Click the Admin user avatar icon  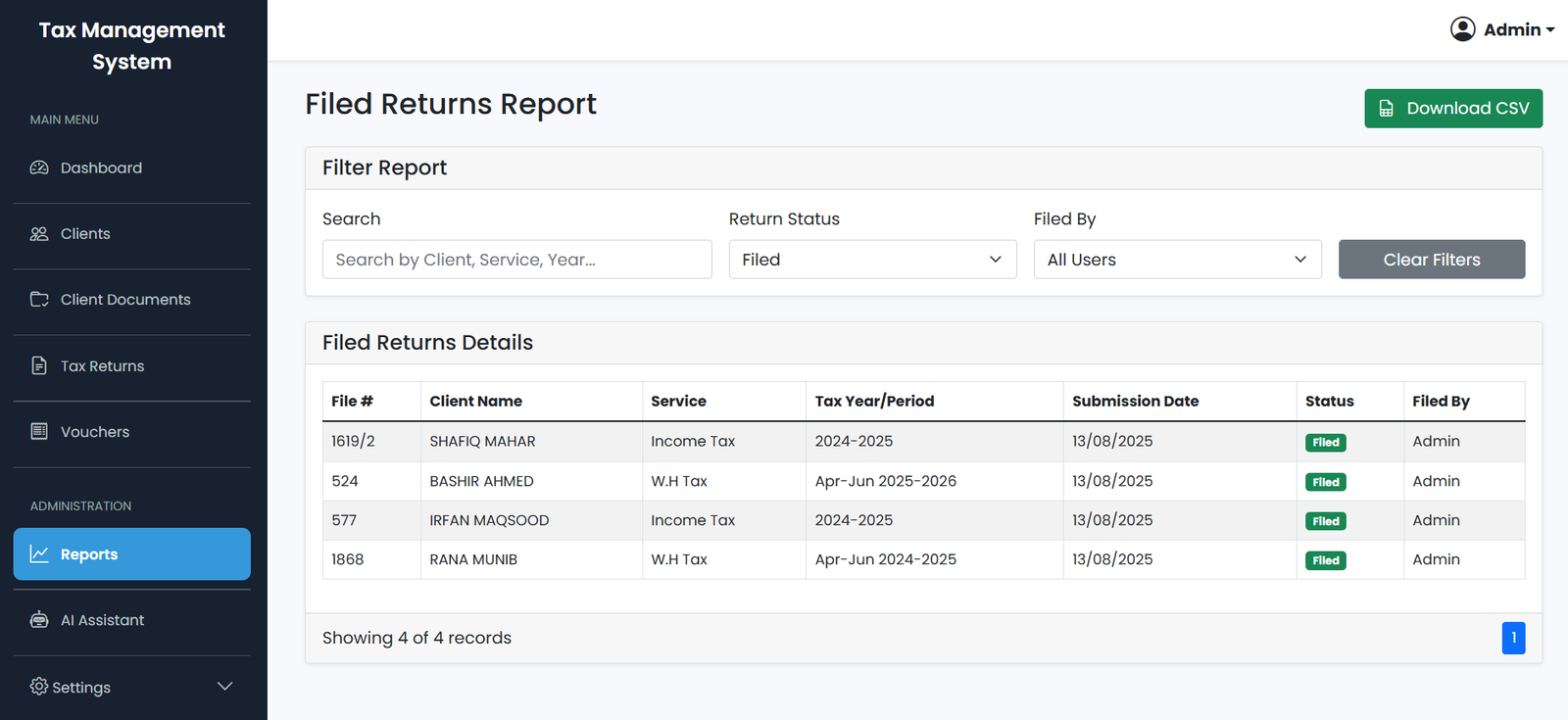[x=1463, y=29]
